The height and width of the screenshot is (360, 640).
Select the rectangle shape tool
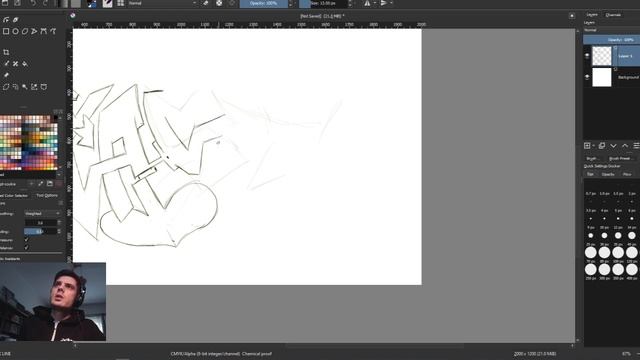pyautogui.click(x=6, y=31)
